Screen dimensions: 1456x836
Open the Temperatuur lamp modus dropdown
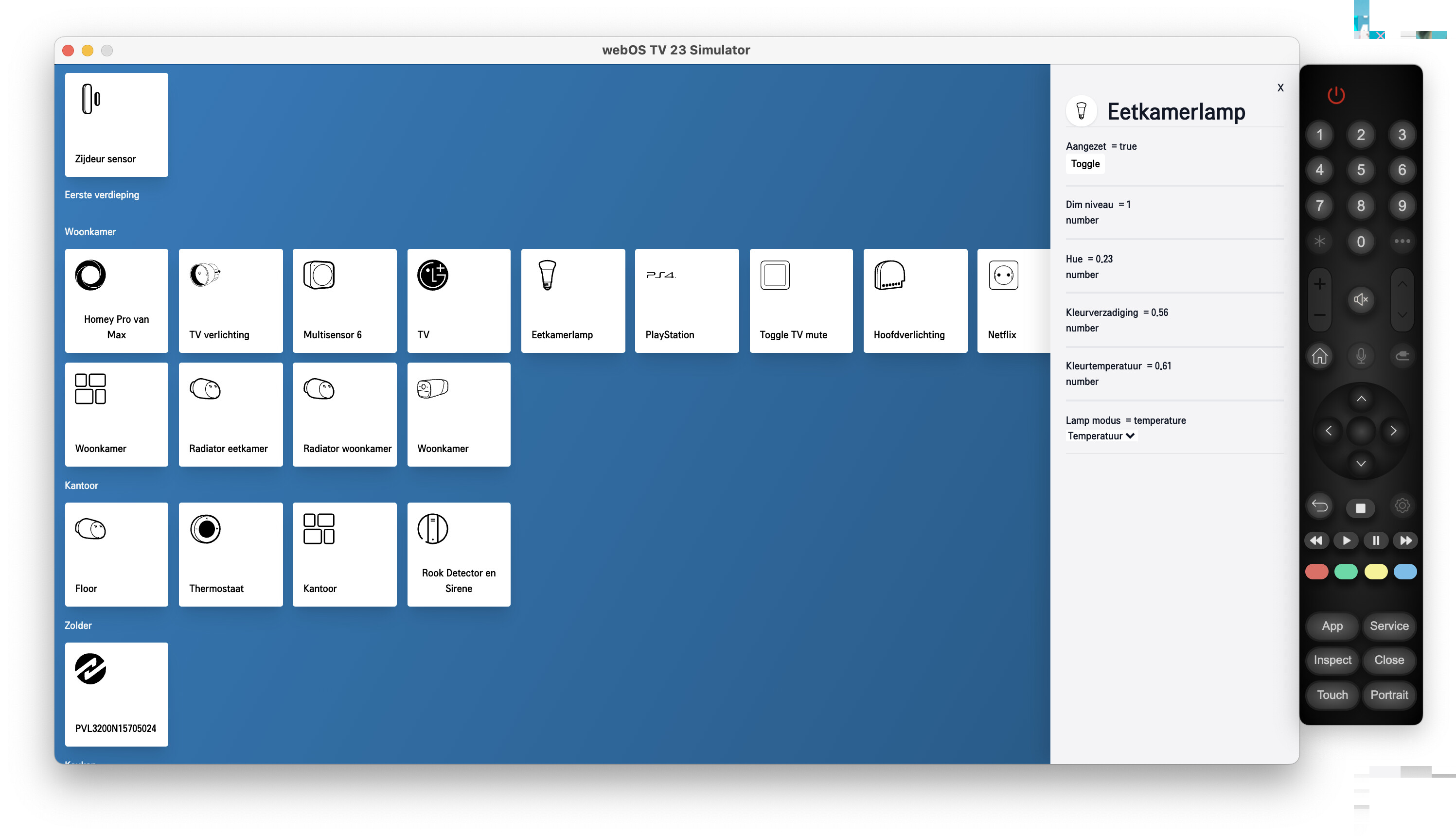coord(1101,436)
